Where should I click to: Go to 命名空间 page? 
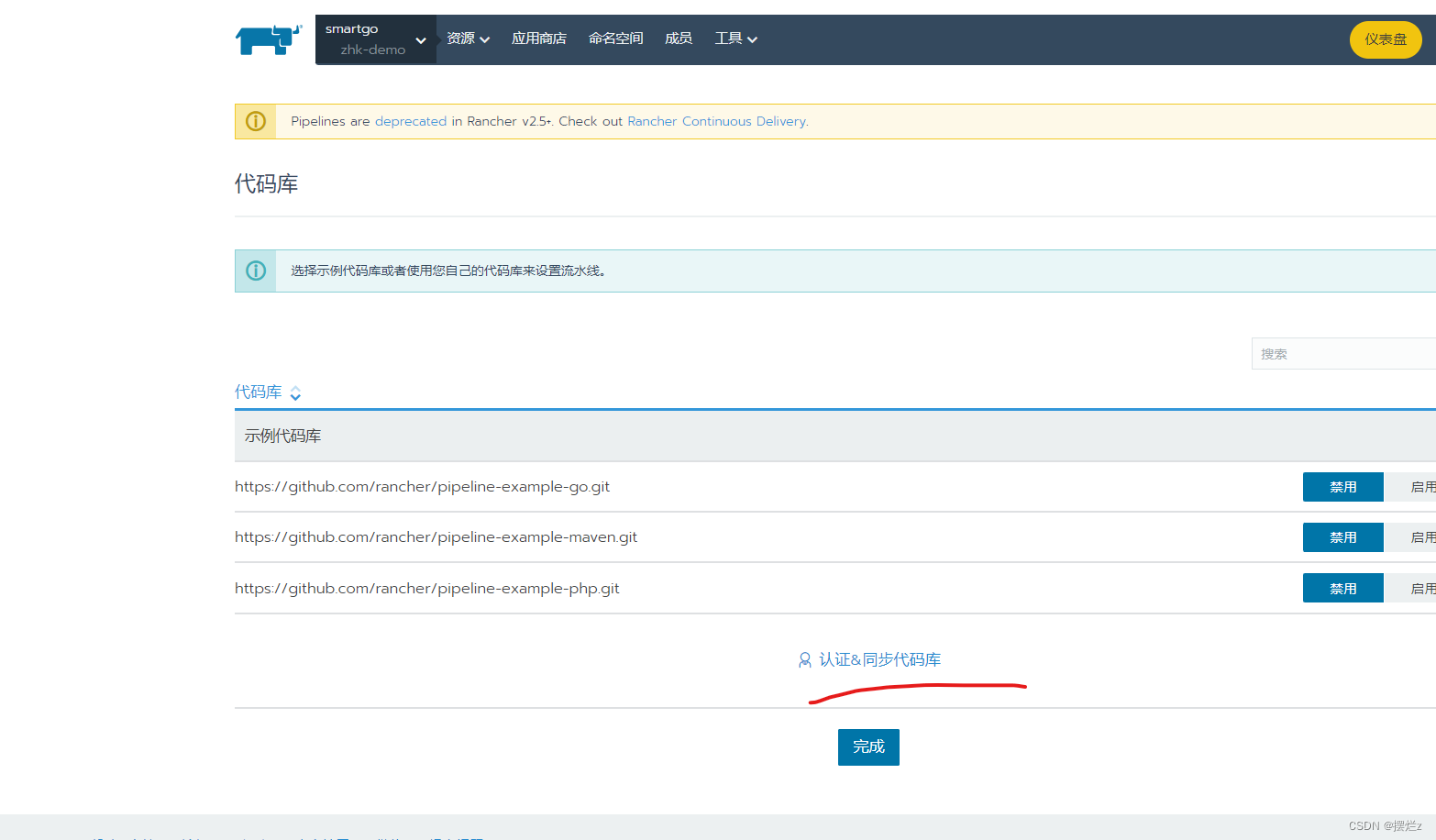(616, 39)
